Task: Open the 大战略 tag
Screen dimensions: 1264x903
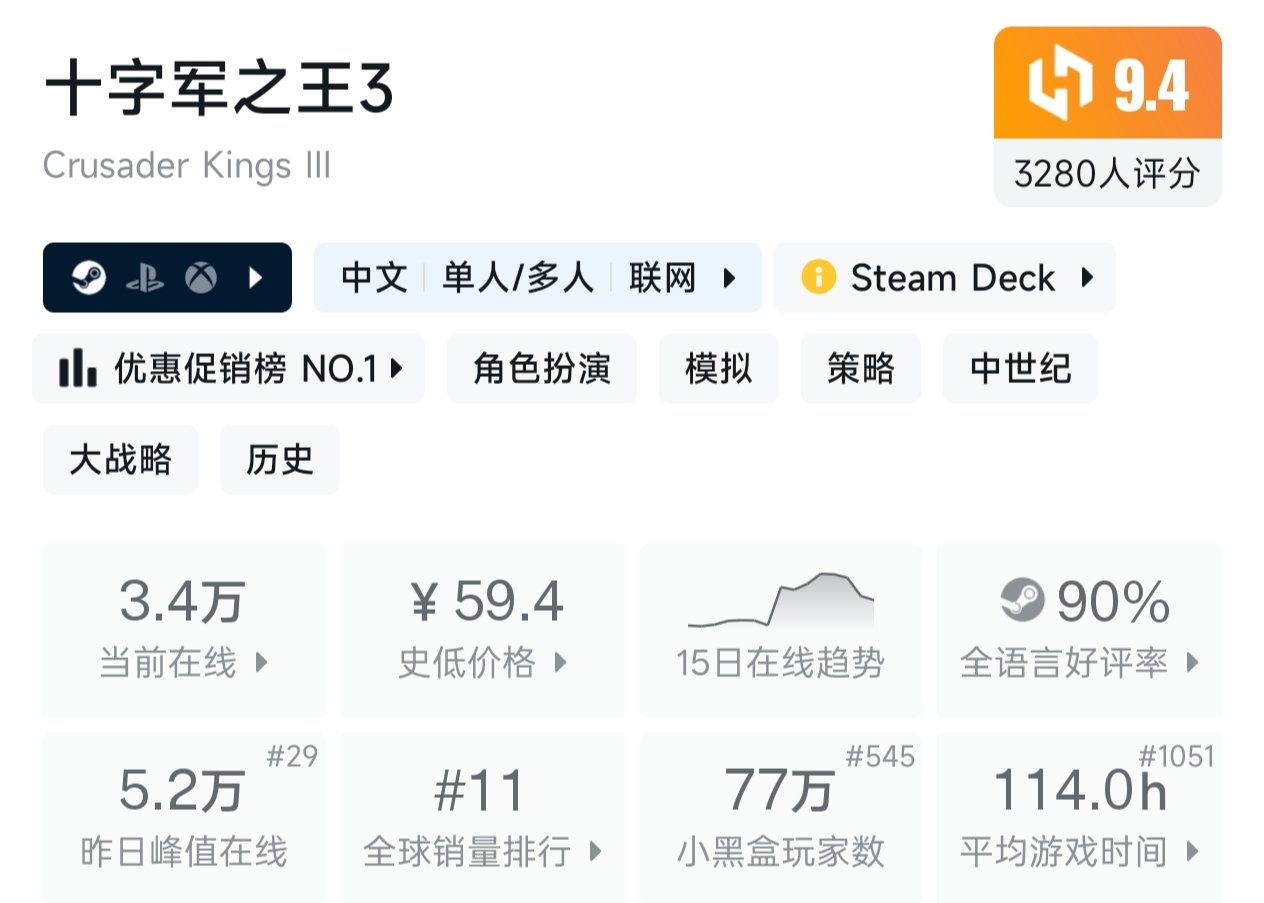Action: point(120,459)
